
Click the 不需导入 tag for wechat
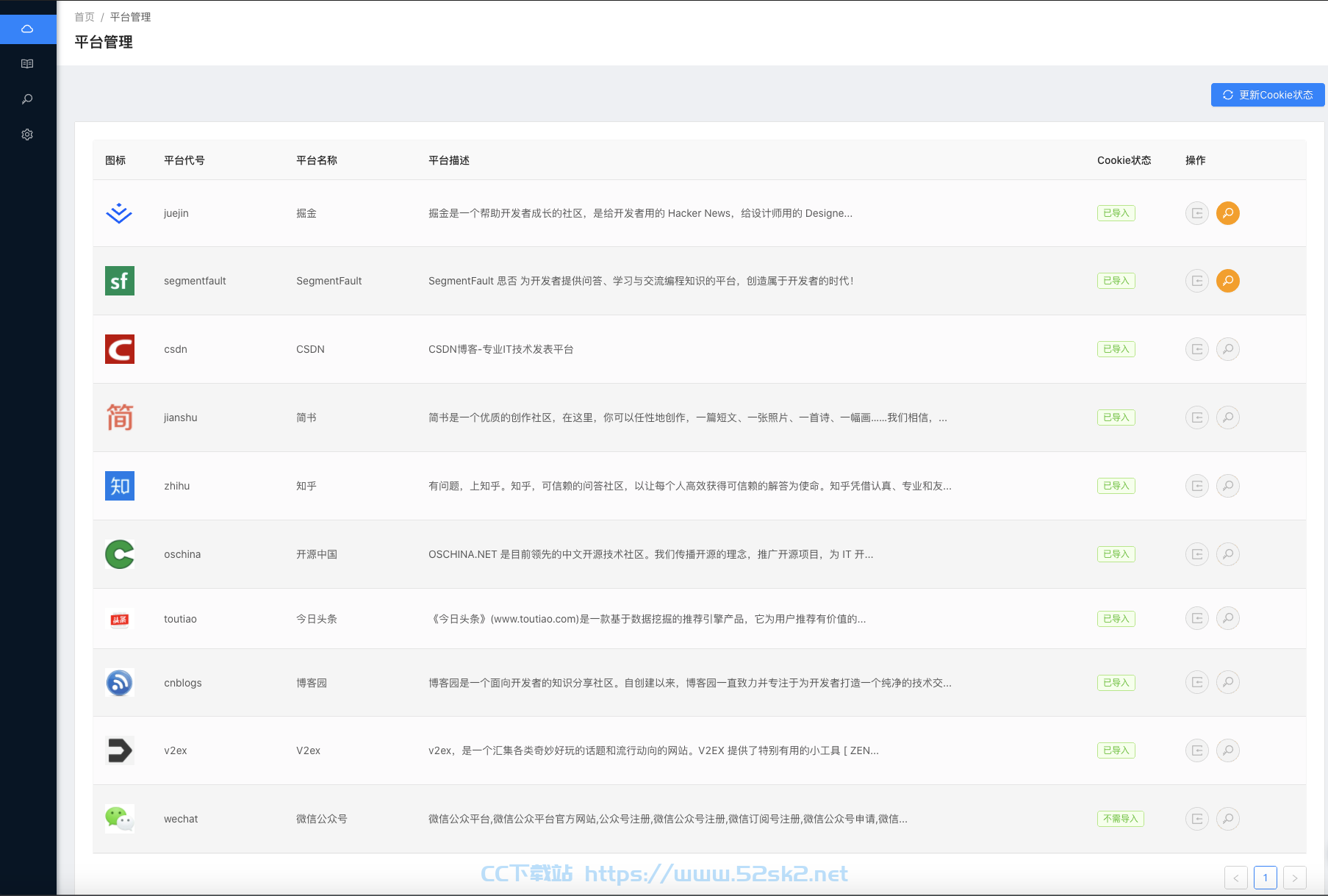(x=1121, y=819)
